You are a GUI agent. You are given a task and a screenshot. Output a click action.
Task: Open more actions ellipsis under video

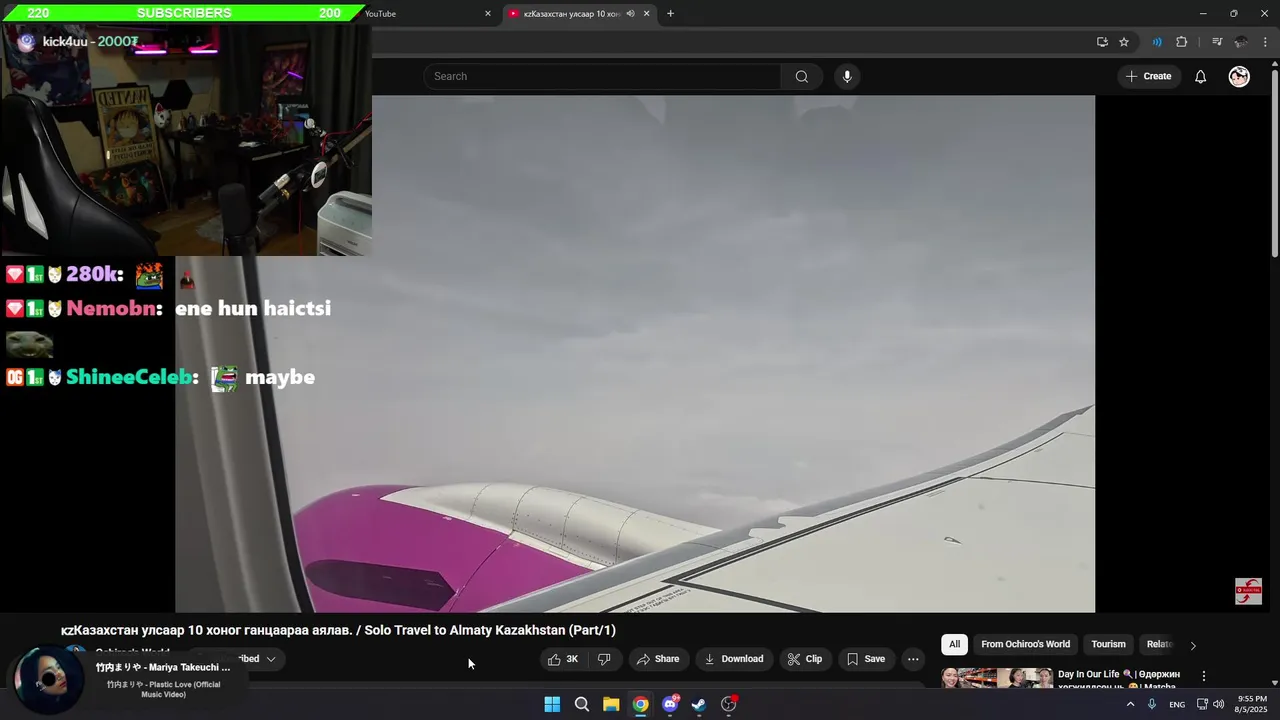913,659
